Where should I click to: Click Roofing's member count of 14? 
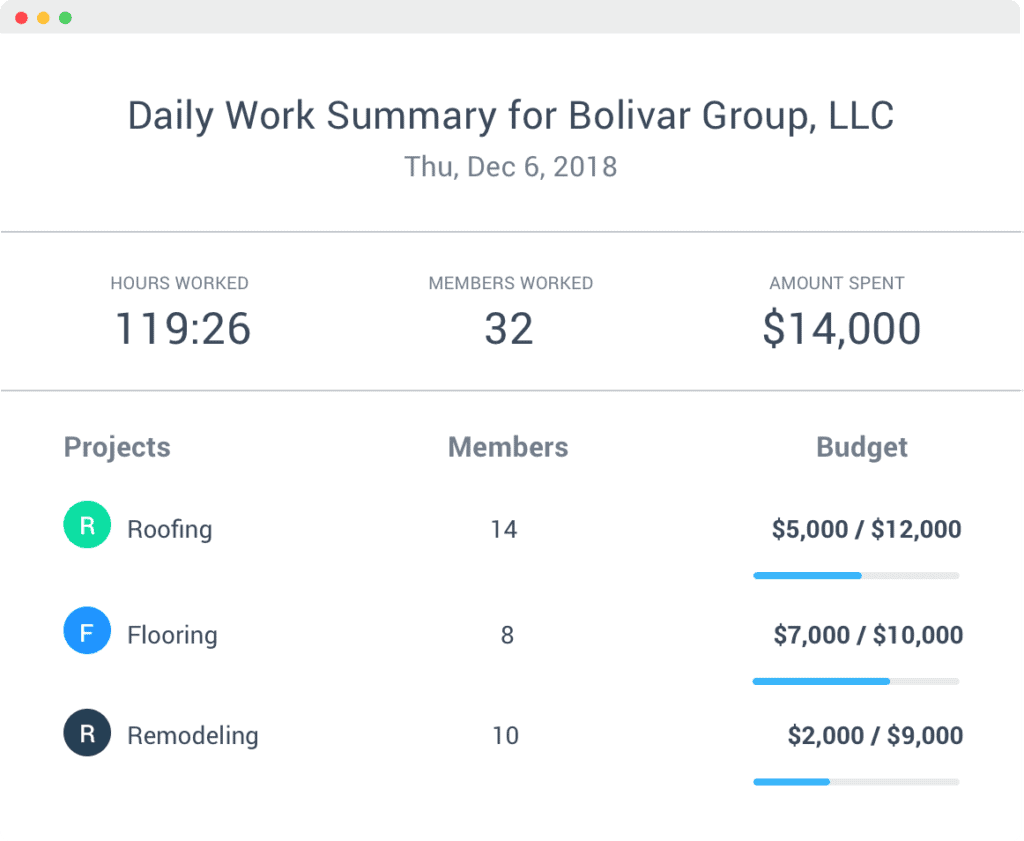point(505,529)
